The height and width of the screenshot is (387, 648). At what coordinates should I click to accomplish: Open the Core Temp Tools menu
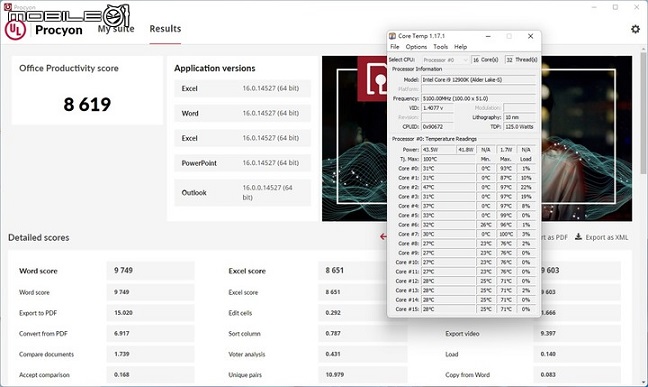pos(440,47)
